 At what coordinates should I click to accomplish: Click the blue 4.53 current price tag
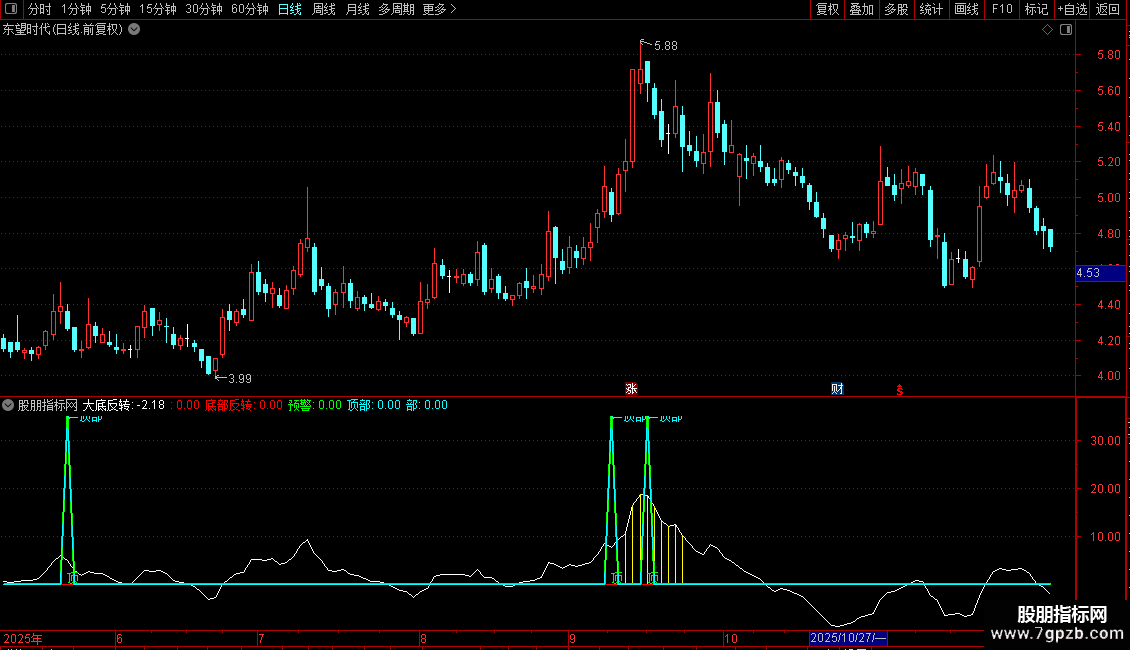pos(1100,273)
